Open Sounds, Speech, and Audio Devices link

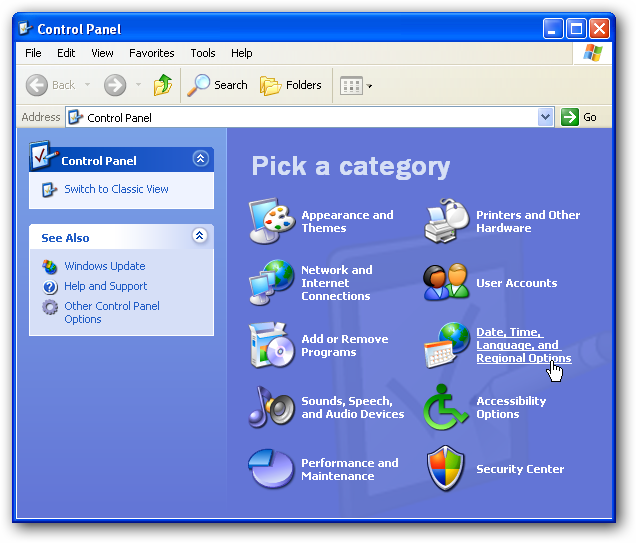pos(352,407)
